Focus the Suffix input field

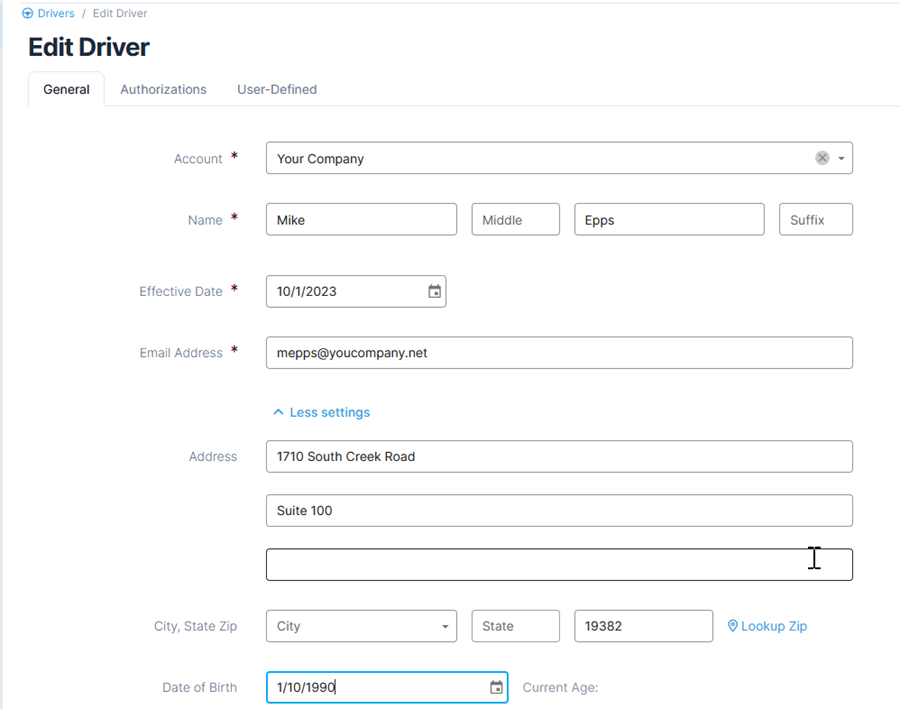coord(816,219)
